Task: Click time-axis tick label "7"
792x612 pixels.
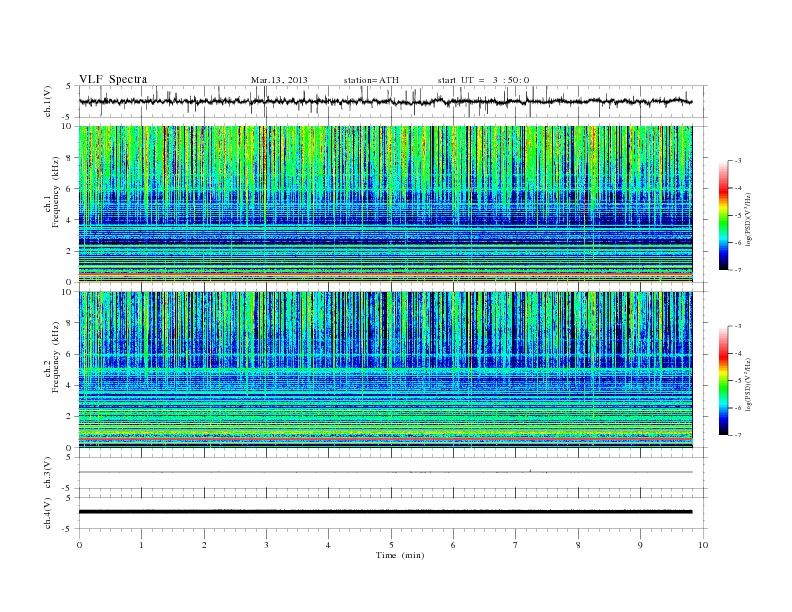Action: 516,545
